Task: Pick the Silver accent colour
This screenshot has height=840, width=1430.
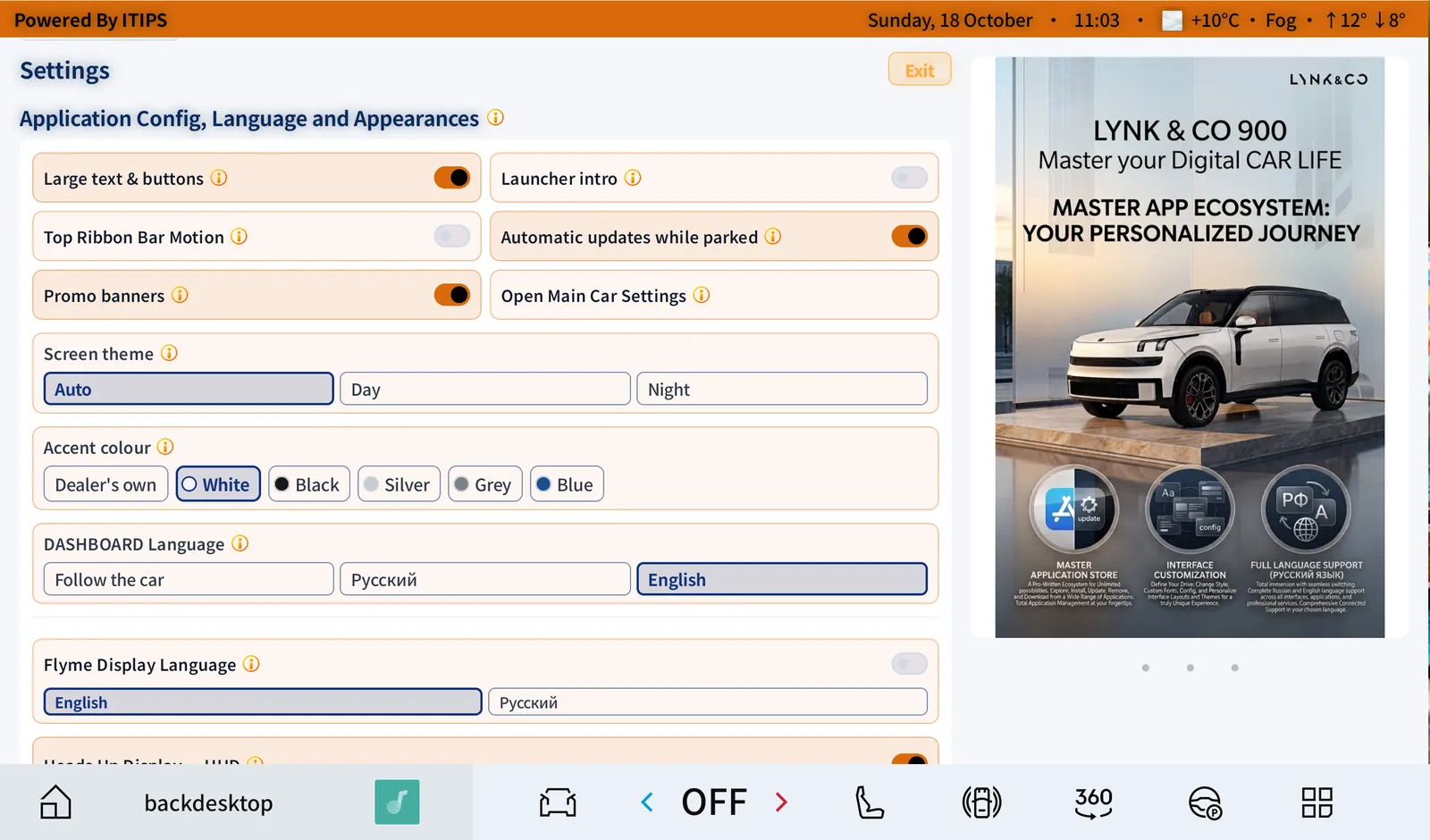Action: (x=399, y=484)
